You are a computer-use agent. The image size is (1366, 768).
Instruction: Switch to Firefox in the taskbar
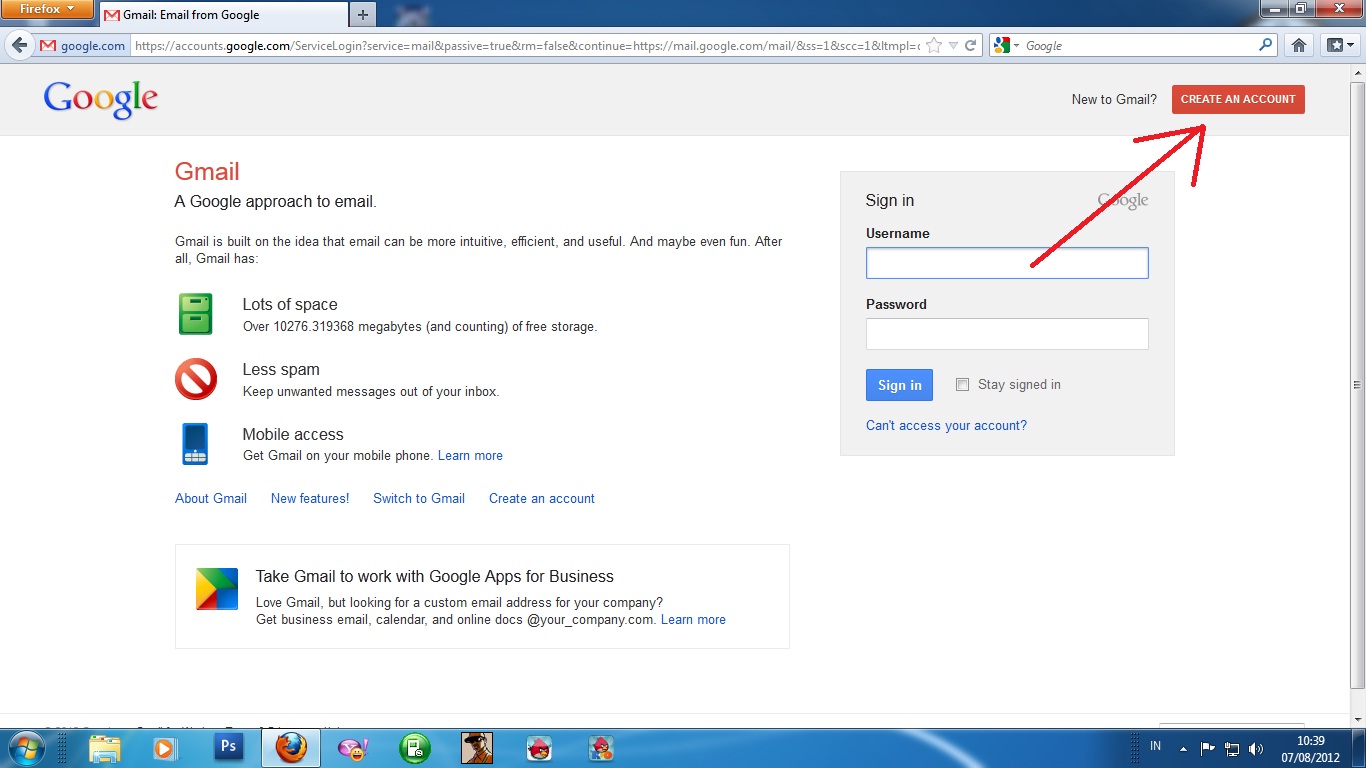click(291, 748)
